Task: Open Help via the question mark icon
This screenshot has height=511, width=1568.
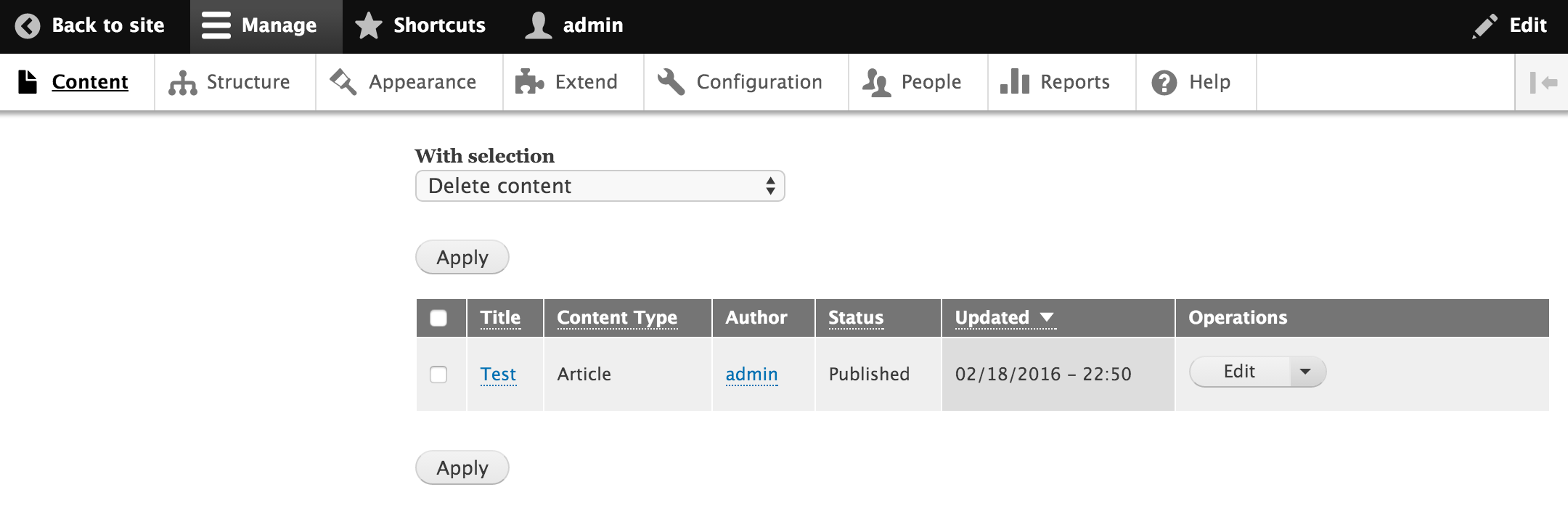Action: tap(1164, 83)
